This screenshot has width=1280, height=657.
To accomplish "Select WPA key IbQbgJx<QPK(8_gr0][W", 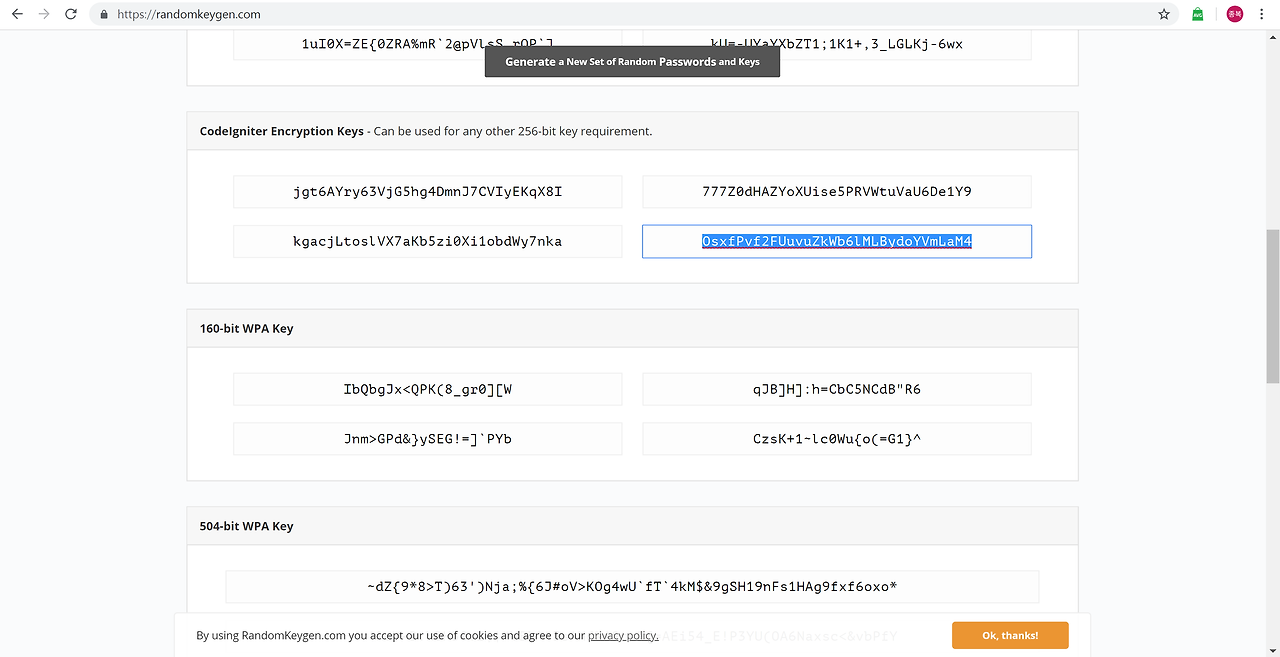I will 428,389.
